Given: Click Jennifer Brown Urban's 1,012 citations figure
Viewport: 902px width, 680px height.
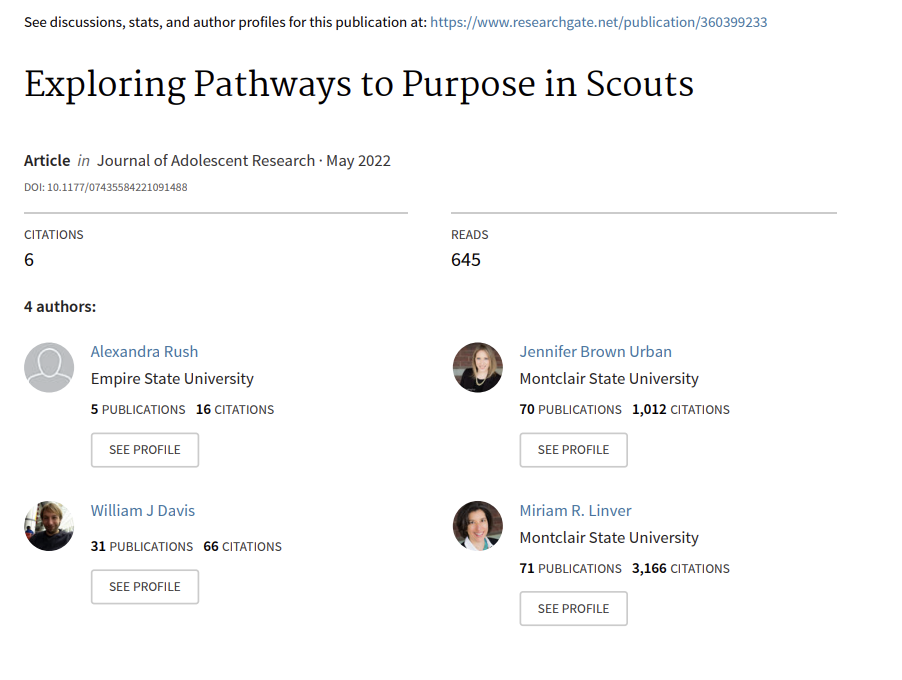Looking at the screenshot, I should tap(649, 410).
